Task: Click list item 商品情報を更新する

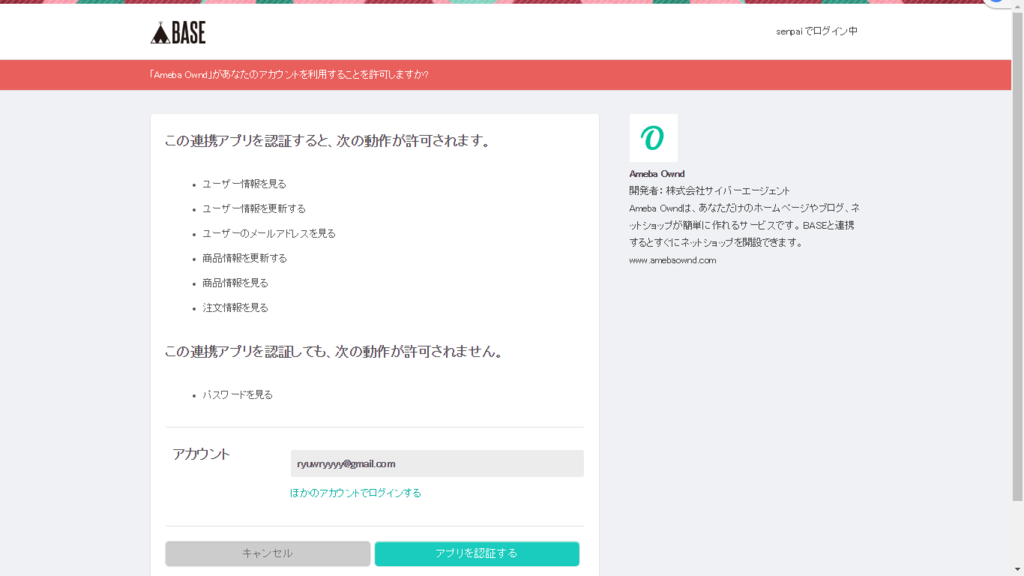Action: pos(244,259)
